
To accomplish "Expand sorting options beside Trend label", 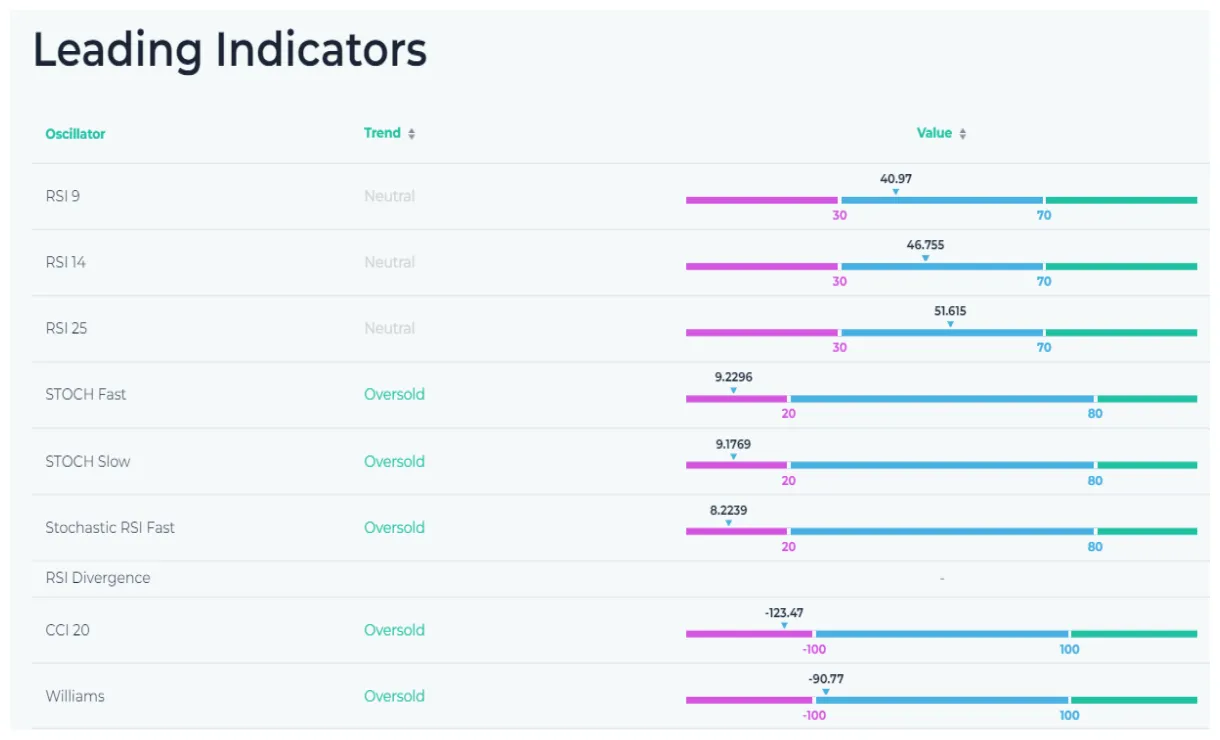I will click(412, 132).
